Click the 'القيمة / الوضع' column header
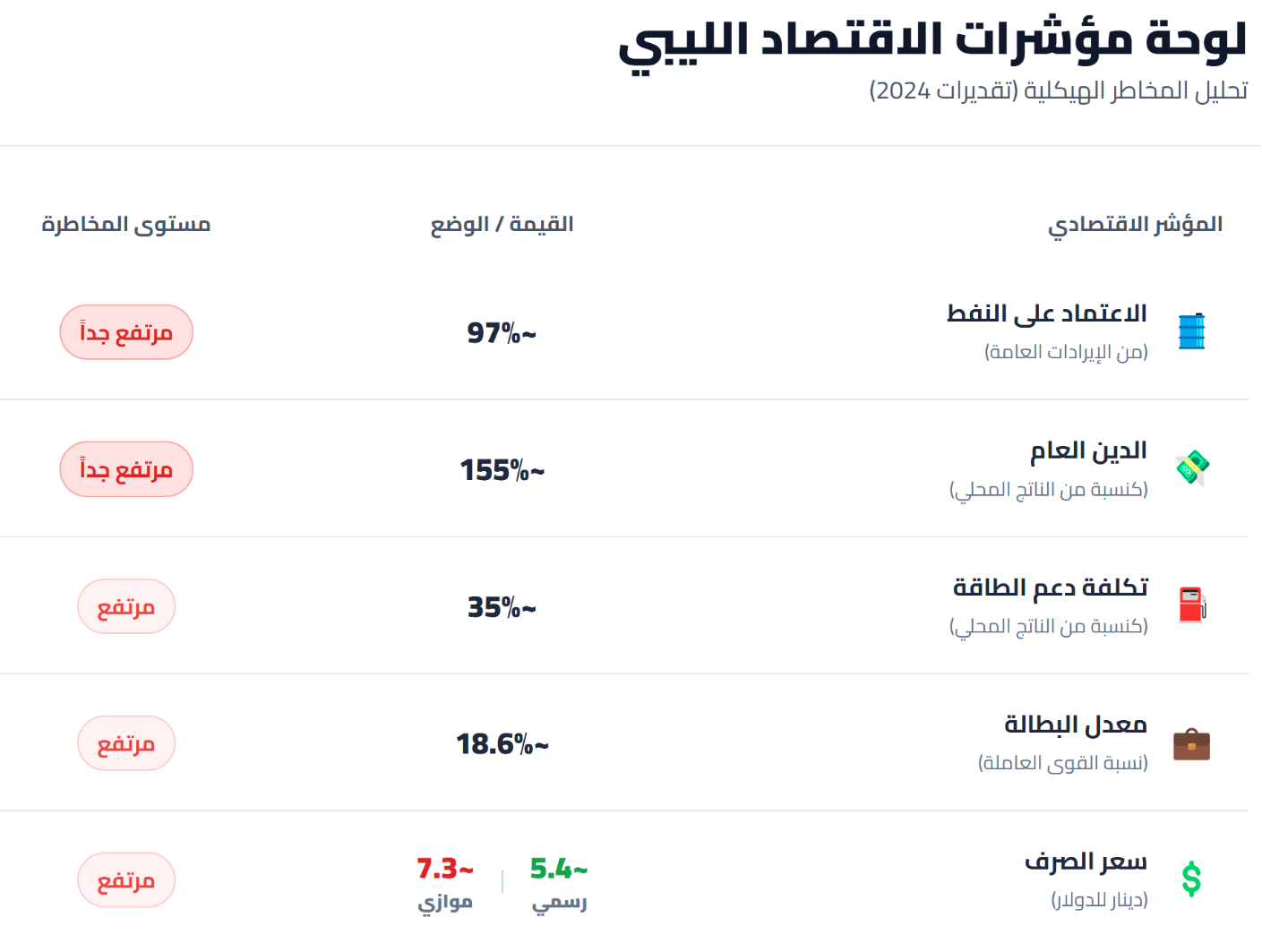The width and height of the screenshot is (1262, 952). point(502,224)
